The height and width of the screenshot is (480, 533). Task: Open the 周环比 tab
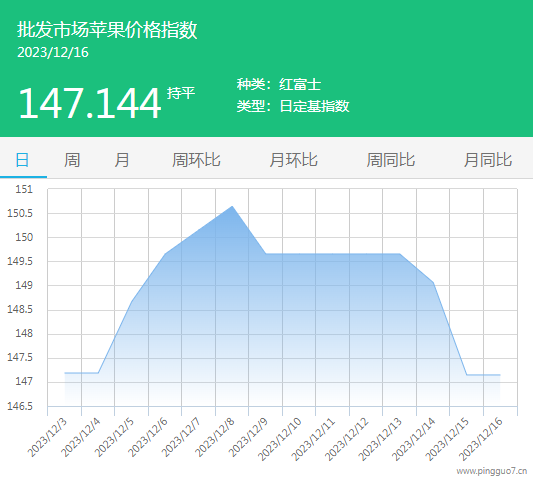(x=196, y=160)
